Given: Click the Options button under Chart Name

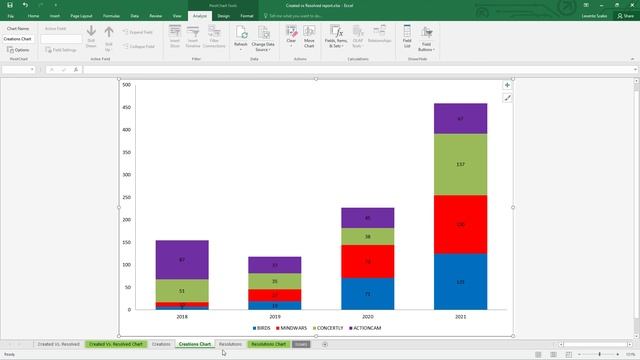Looking at the screenshot, I should [18, 50].
